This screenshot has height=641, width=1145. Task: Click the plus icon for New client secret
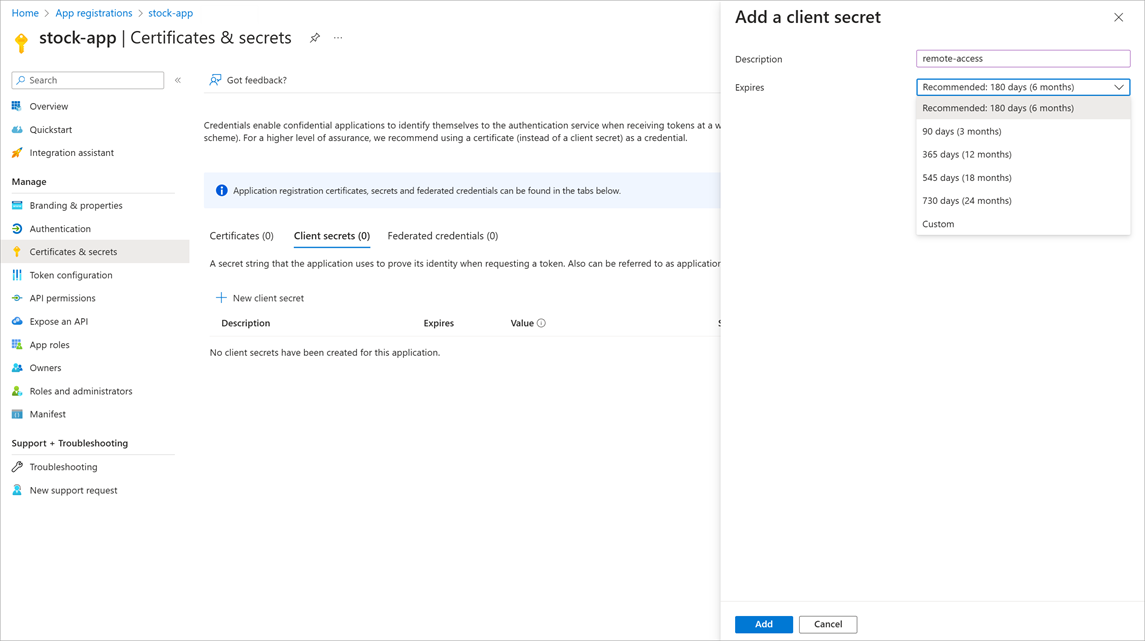(x=221, y=297)
